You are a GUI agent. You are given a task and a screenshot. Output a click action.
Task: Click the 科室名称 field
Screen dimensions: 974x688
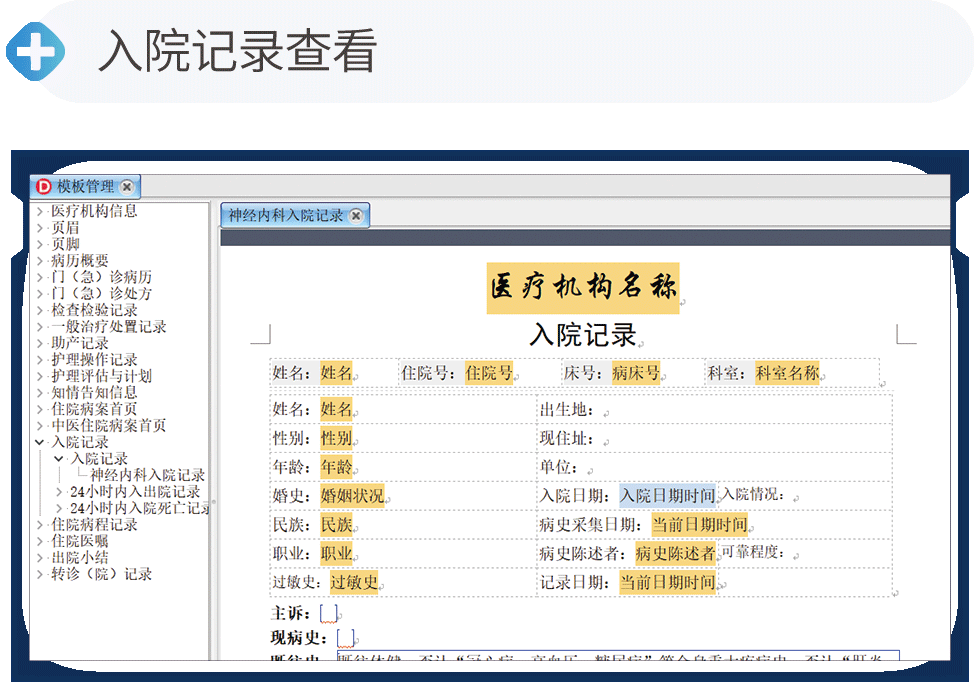pos(786,373)
